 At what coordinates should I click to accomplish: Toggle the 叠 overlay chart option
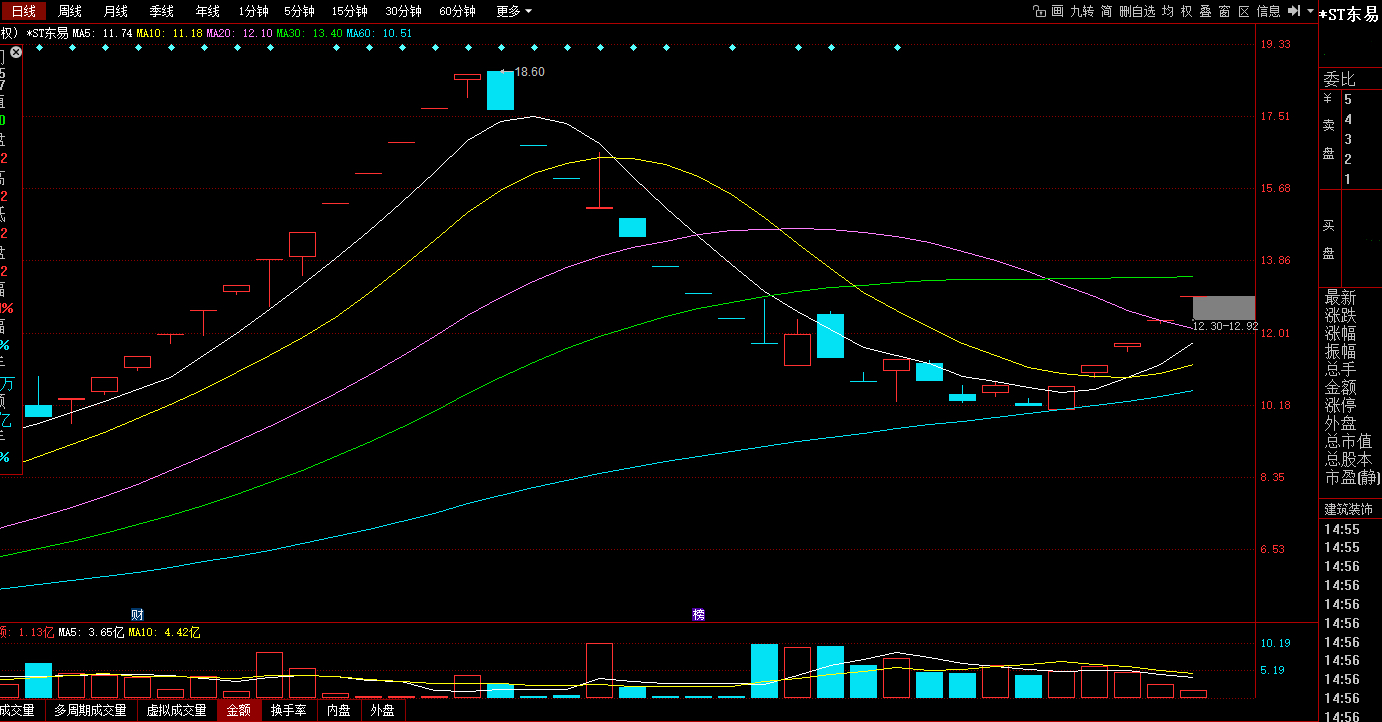tap(1206, 11)
